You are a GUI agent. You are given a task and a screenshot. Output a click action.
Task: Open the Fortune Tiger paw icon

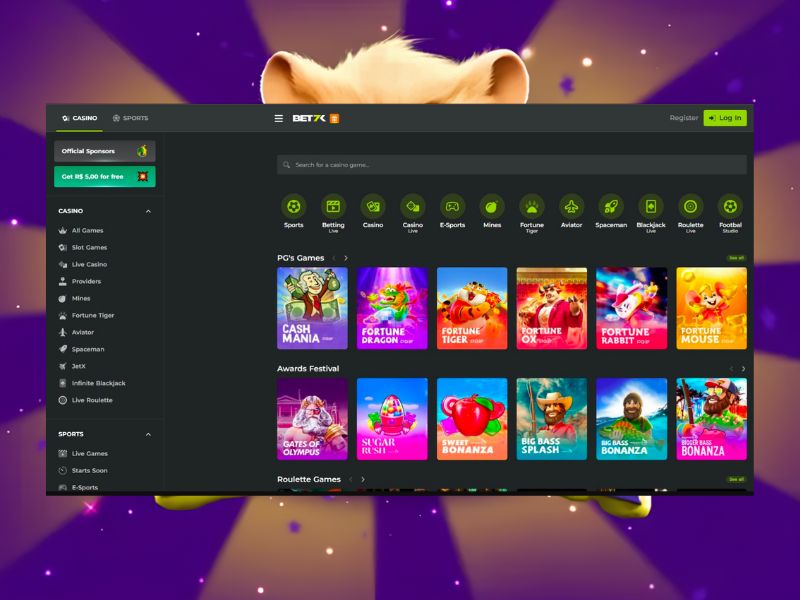coord(532,207)
